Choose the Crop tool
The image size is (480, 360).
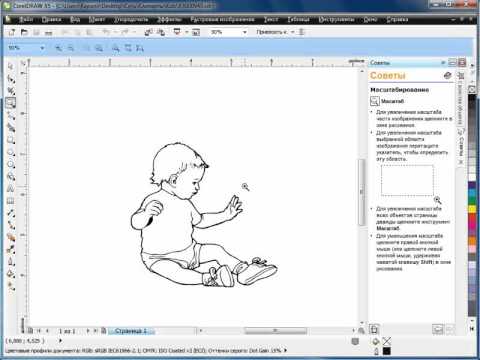[11, 91]
